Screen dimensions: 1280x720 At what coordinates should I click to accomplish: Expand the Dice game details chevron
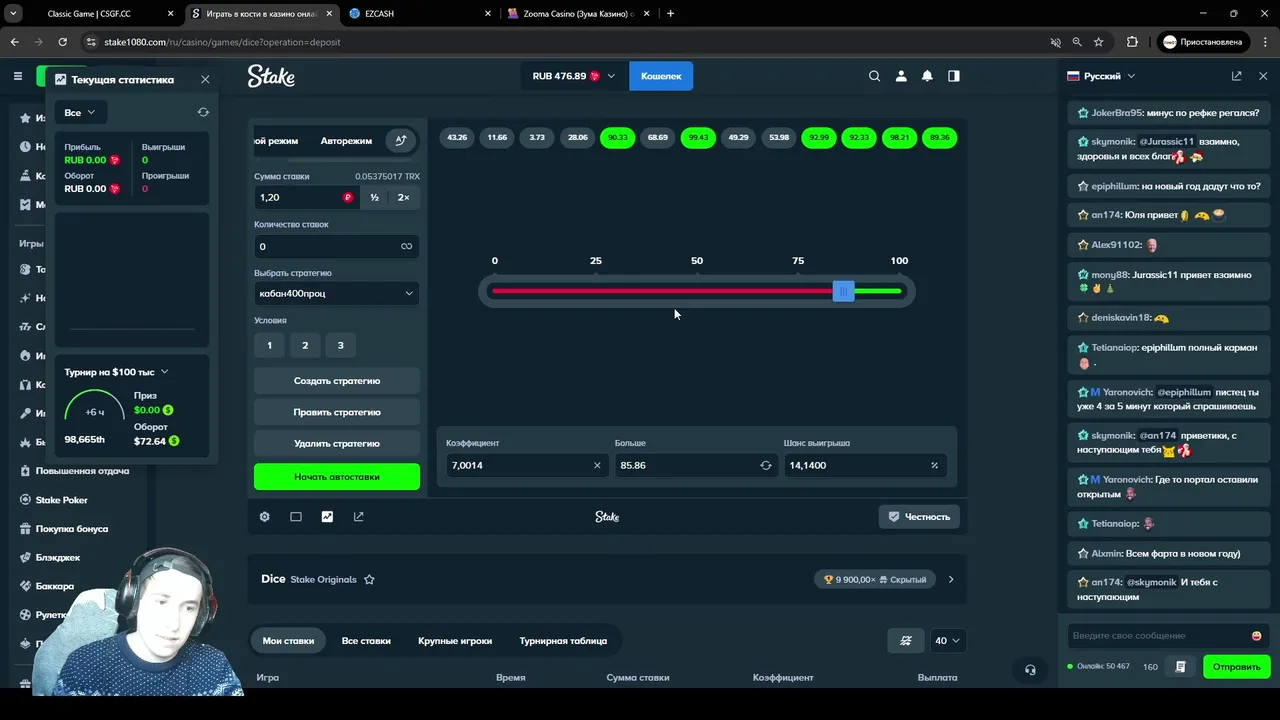tap(951, 579)
